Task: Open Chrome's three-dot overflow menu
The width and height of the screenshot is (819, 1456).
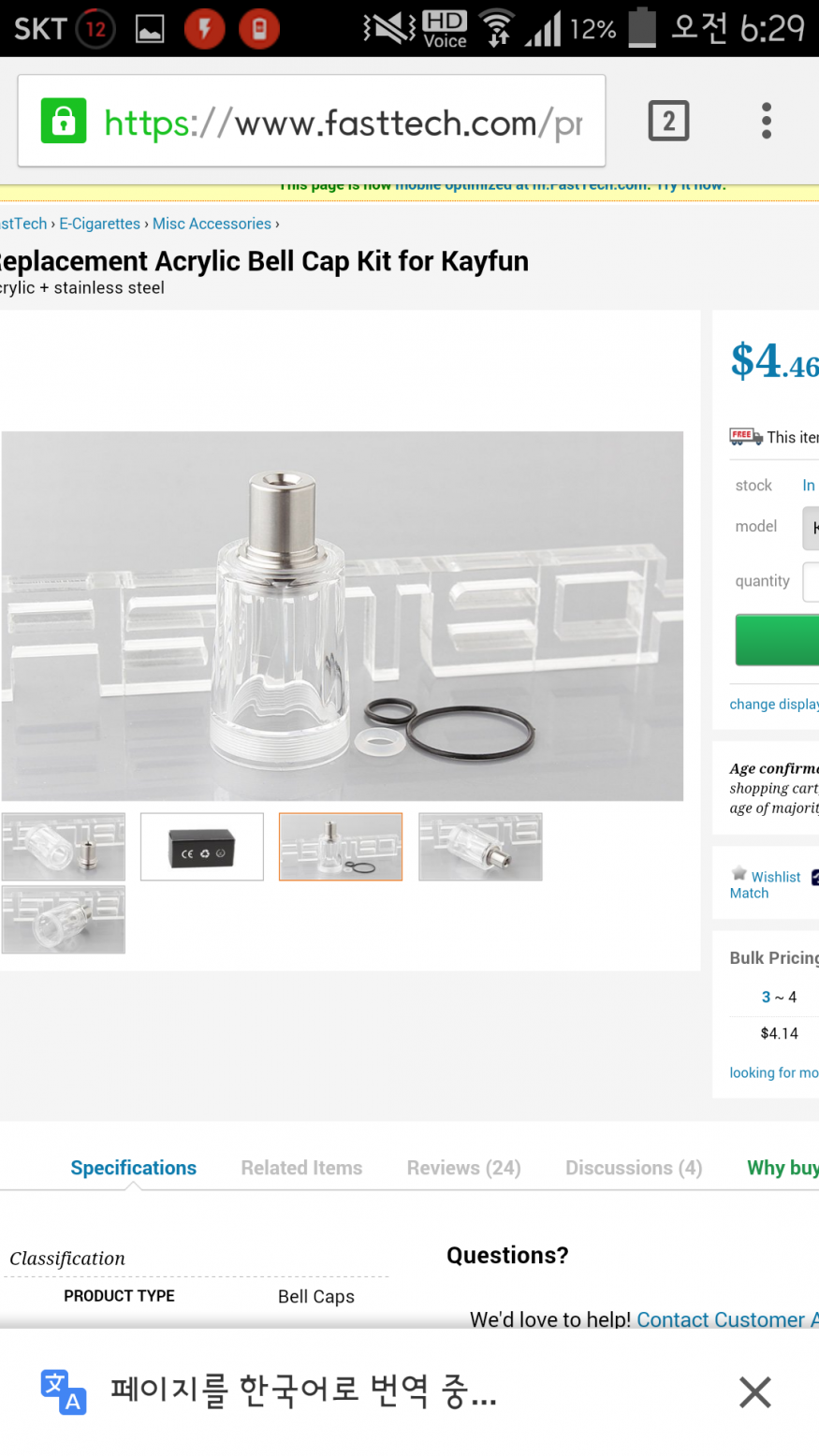Action: (767, 121)
